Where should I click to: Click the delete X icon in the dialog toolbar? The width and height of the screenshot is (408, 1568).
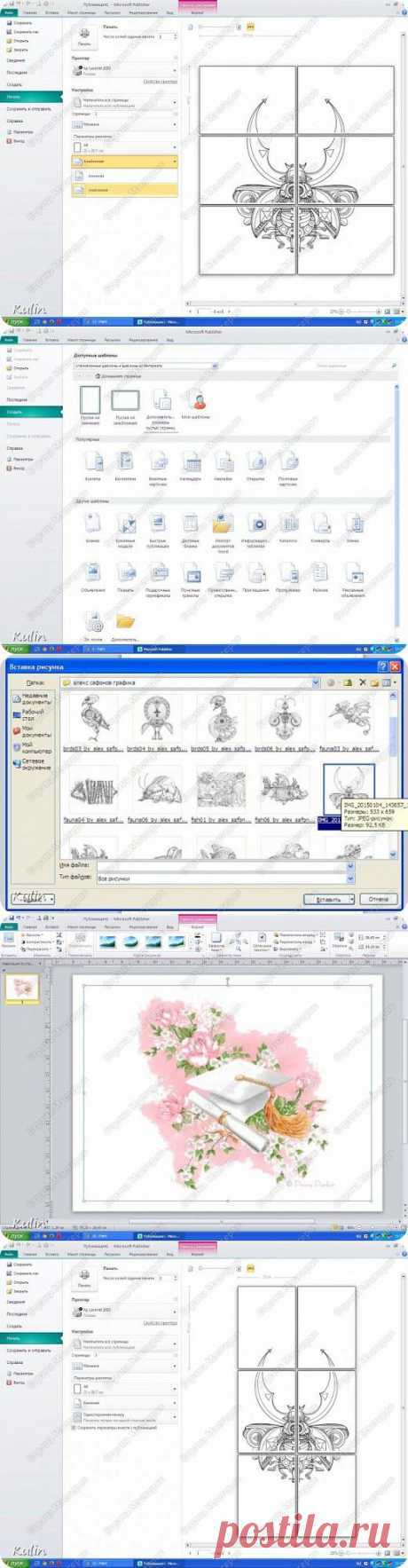(362, 682)
